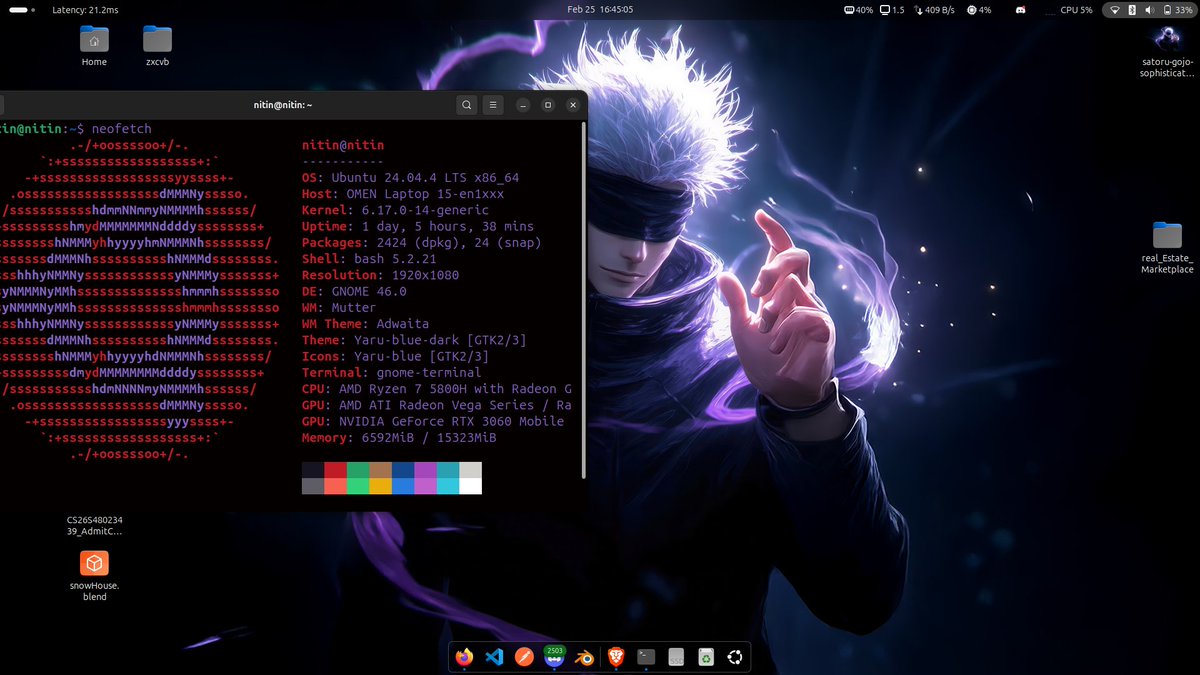Click the GPU: AMD ATI Radeon Vega line

point(437,405)
